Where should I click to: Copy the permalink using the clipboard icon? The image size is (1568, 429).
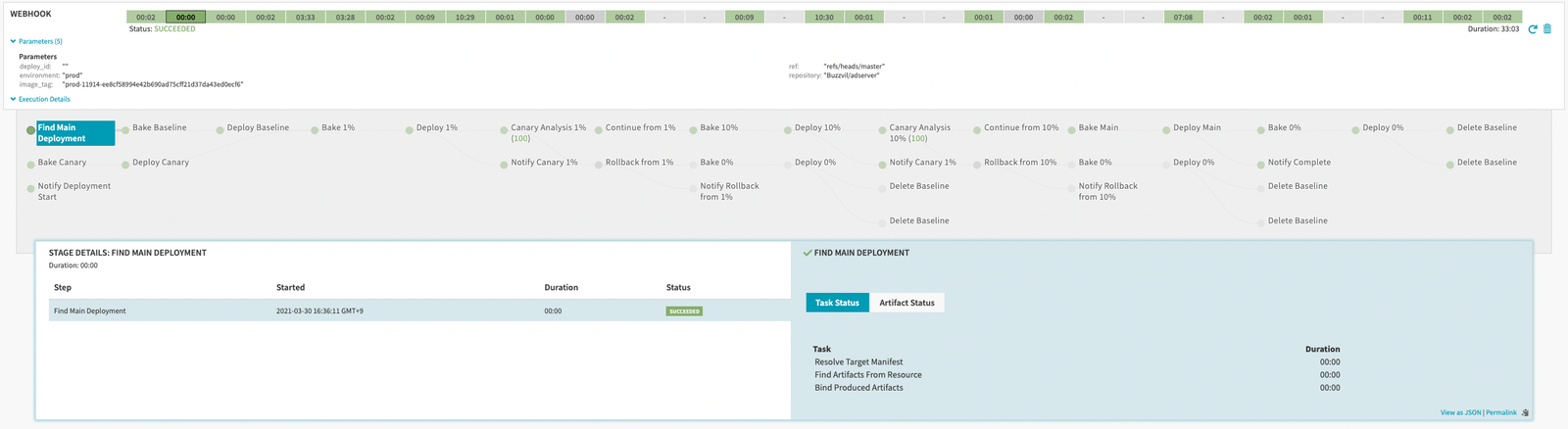click(x=1525, y=413)
